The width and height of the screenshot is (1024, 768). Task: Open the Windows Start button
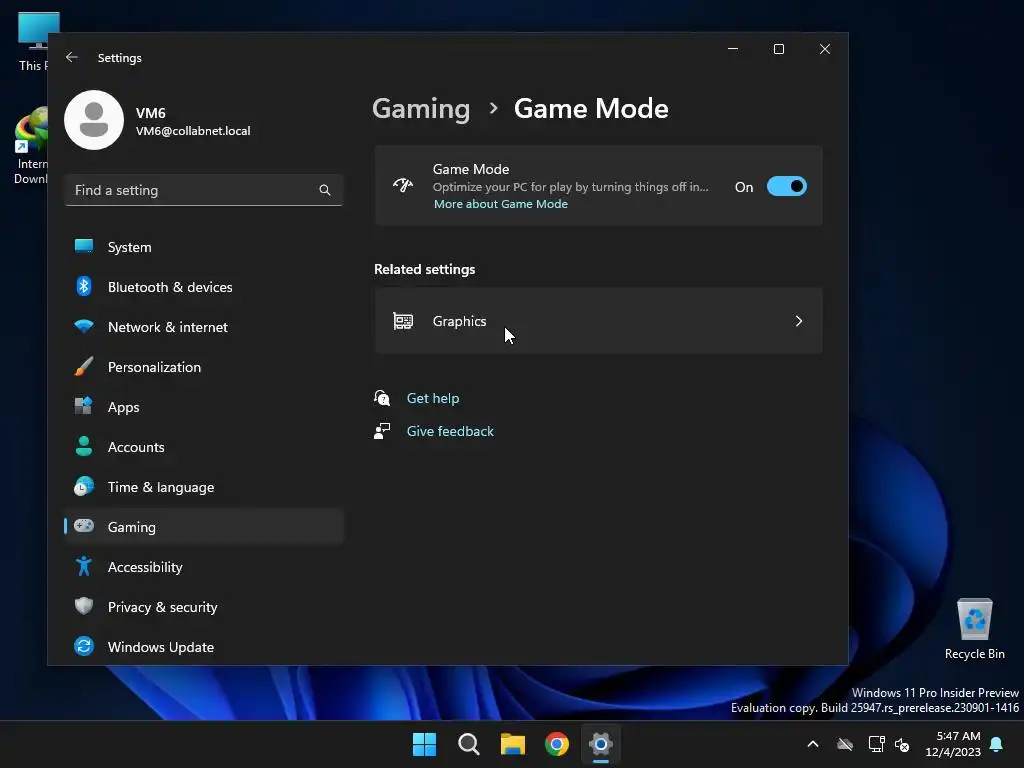tap(424, 744)
